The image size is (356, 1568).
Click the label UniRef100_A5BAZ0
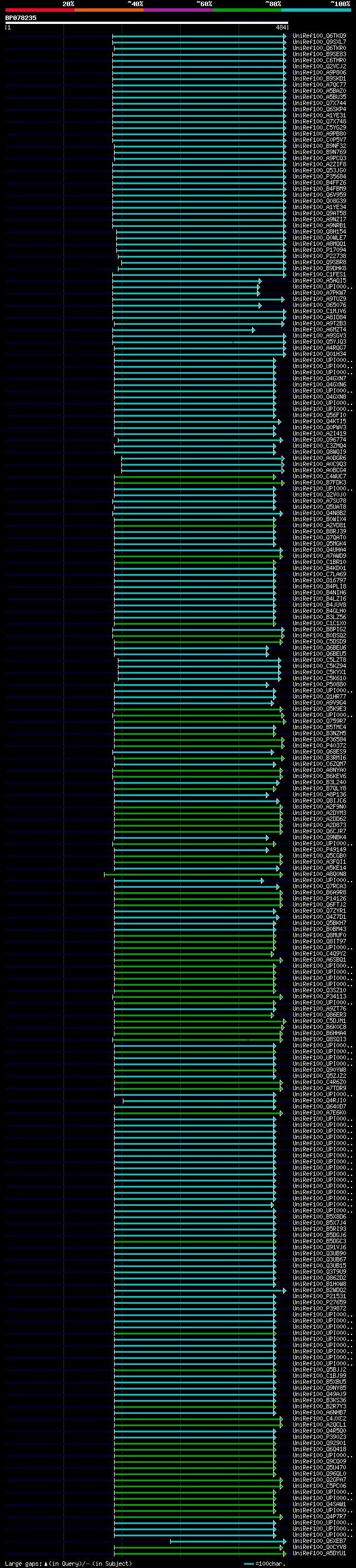click(x=319, y=91)
